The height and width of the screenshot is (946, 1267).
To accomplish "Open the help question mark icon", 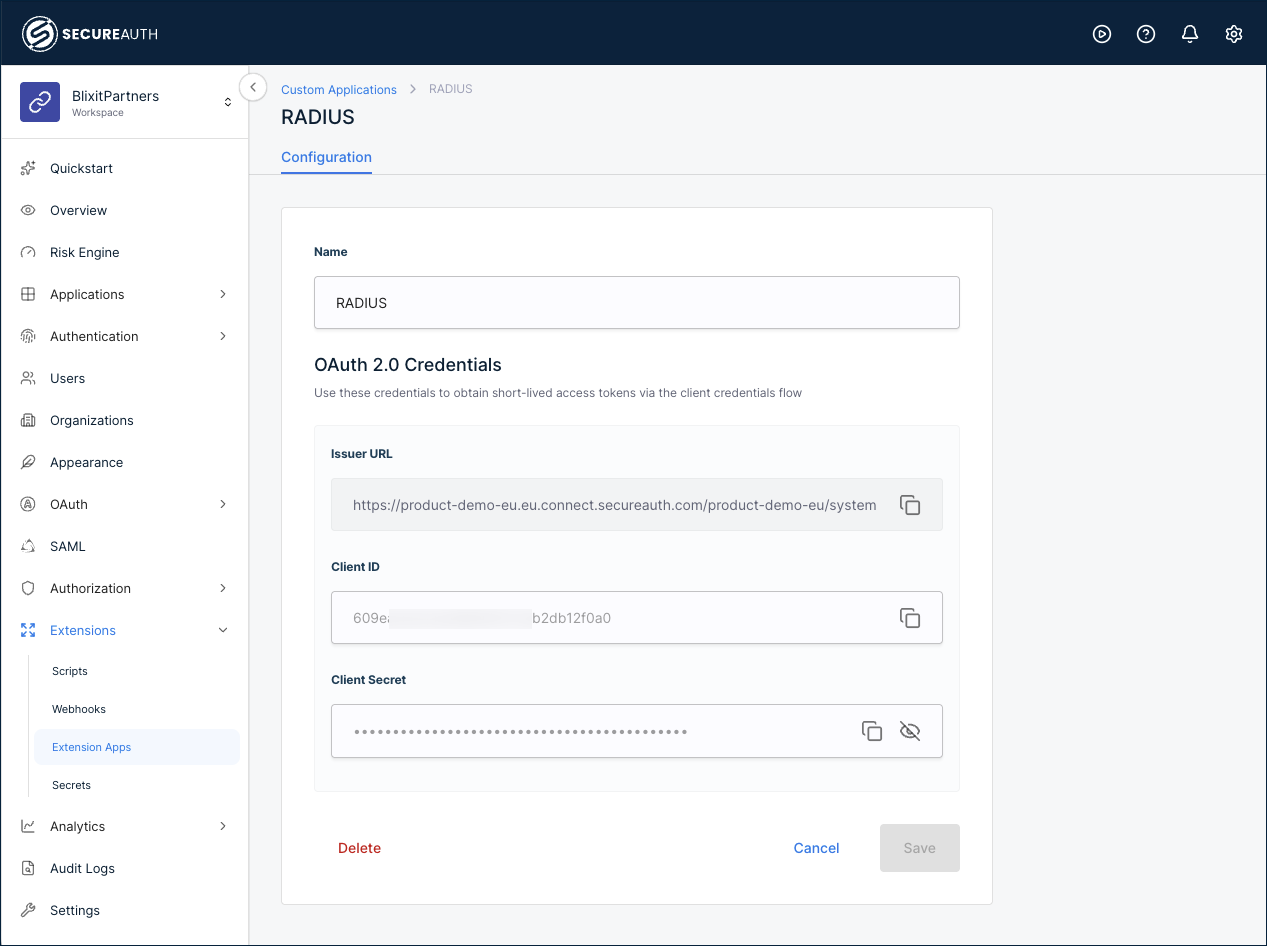I will [x=1146, y=34].
